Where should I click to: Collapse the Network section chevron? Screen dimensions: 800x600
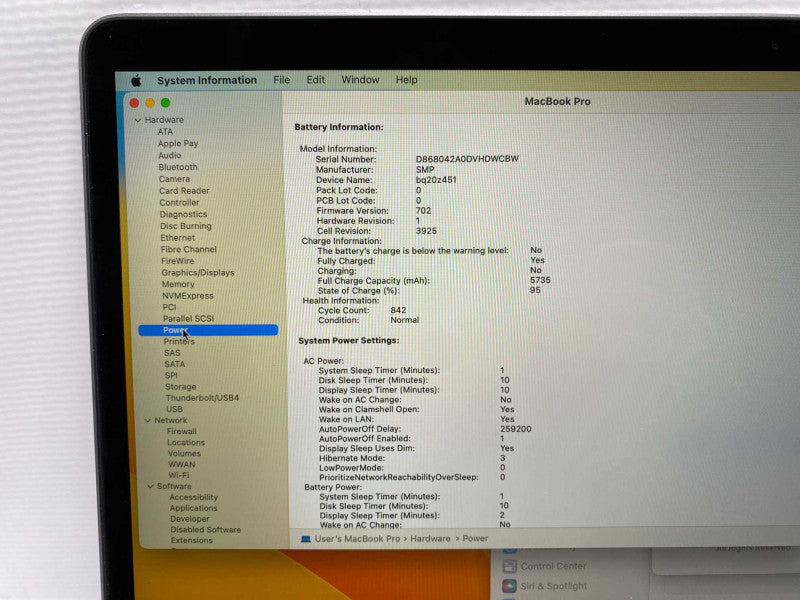point(148,420)
